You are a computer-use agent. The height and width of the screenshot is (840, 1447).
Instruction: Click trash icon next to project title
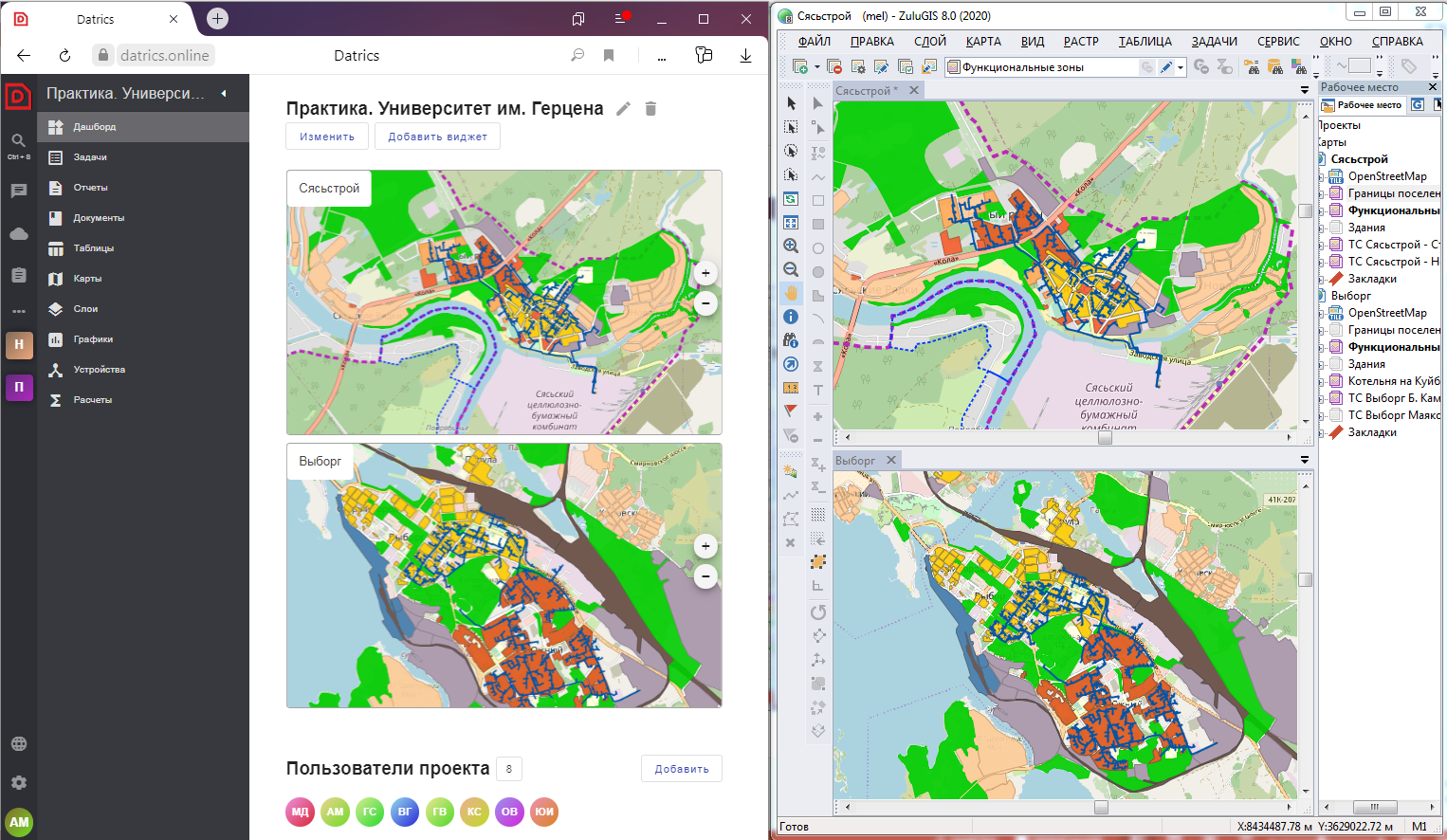click(x=650, y=109)
